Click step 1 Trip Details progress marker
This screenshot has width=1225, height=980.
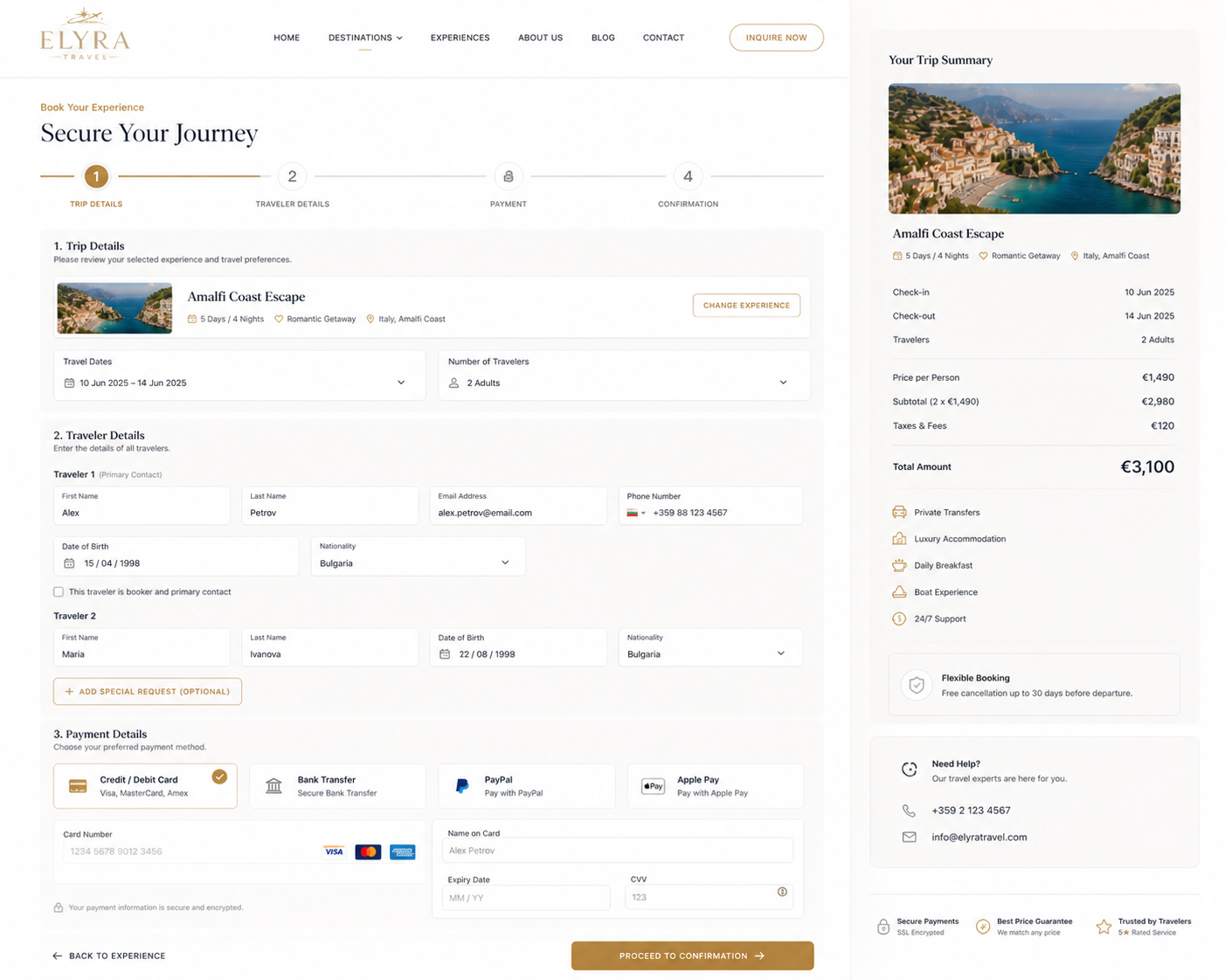(x=96, y=176)
